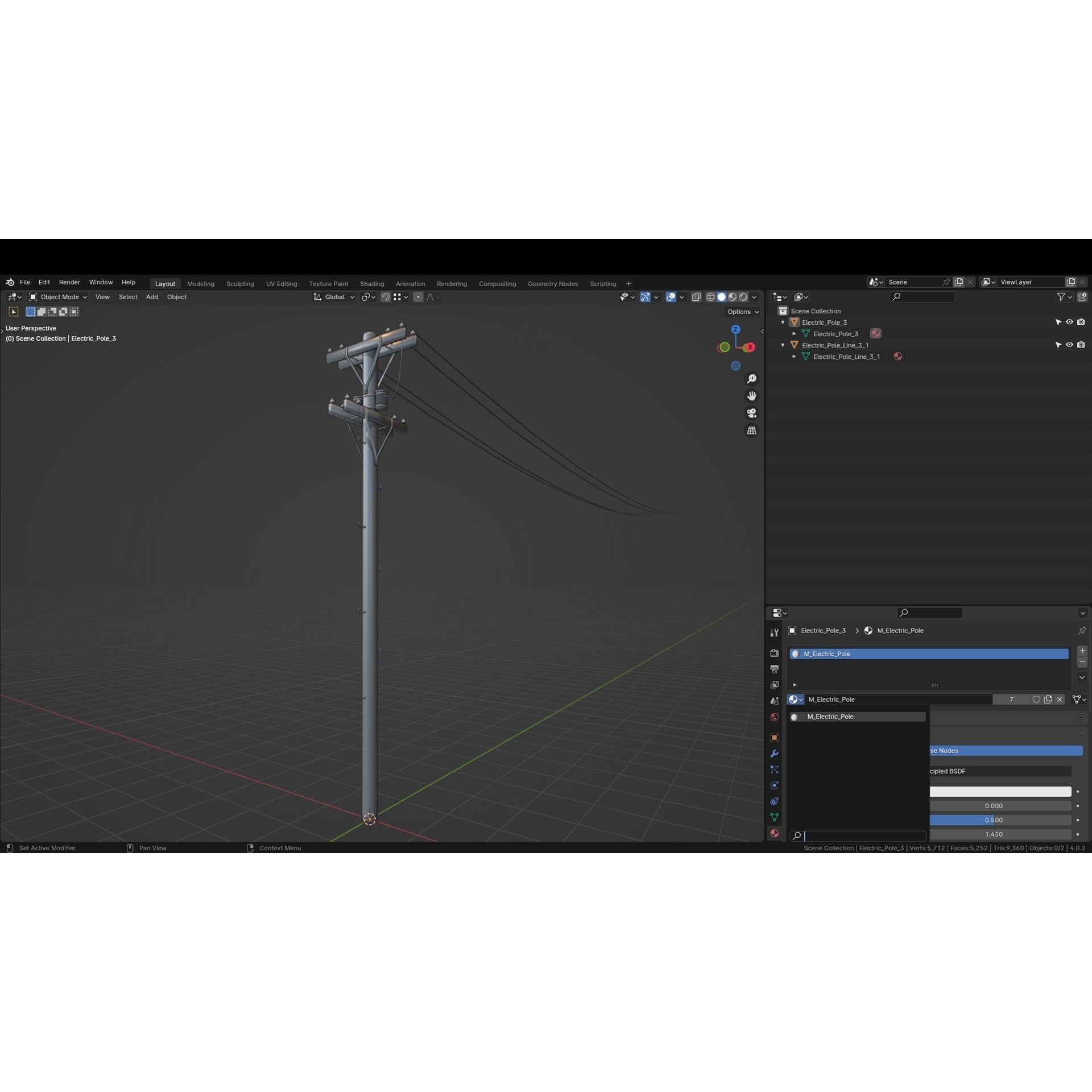Open the Shading workspace tab
1092x1092 pixels.
tap(371, 283)
